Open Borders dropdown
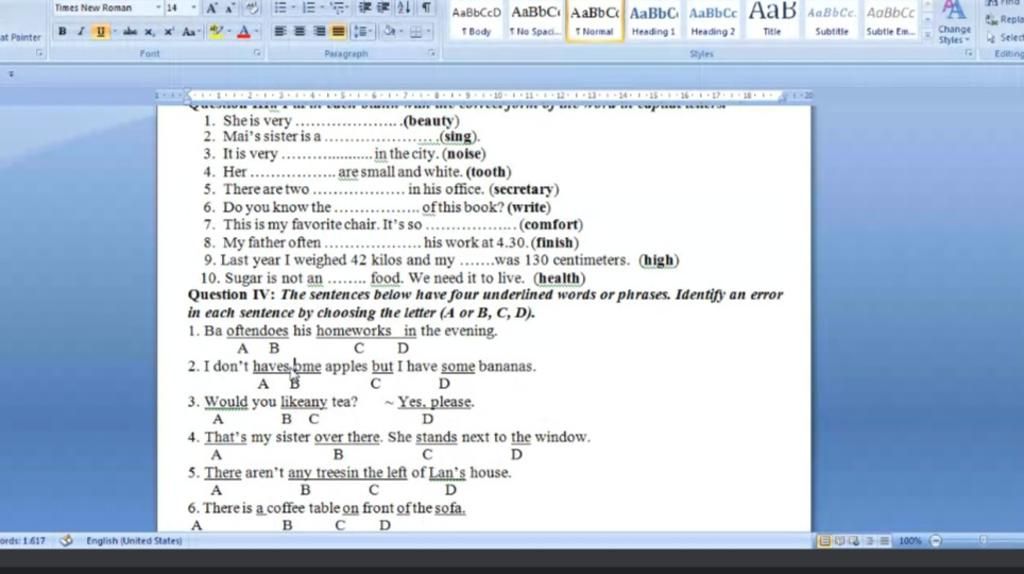 [428, 31]
